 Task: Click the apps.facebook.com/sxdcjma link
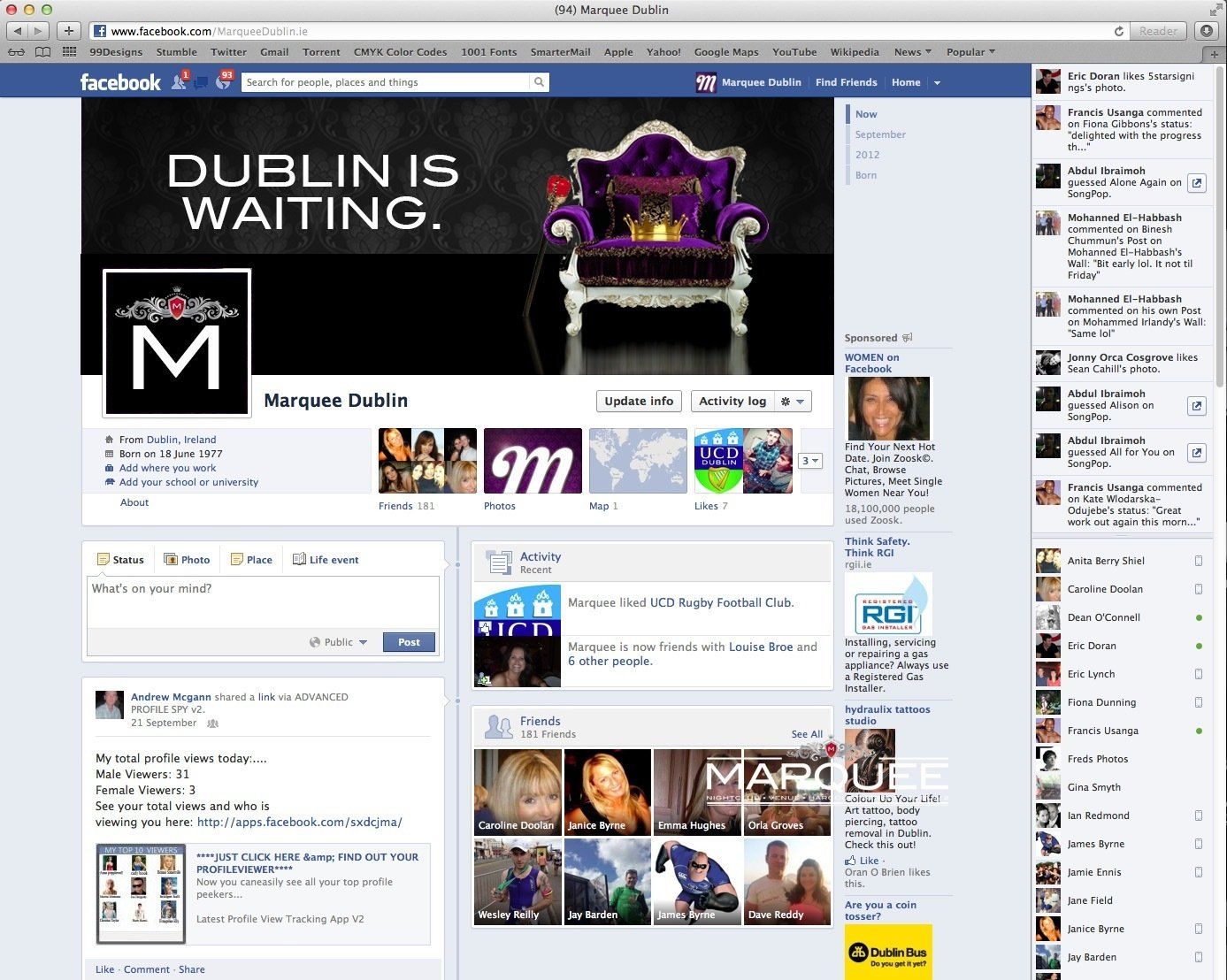pos(300,823)
